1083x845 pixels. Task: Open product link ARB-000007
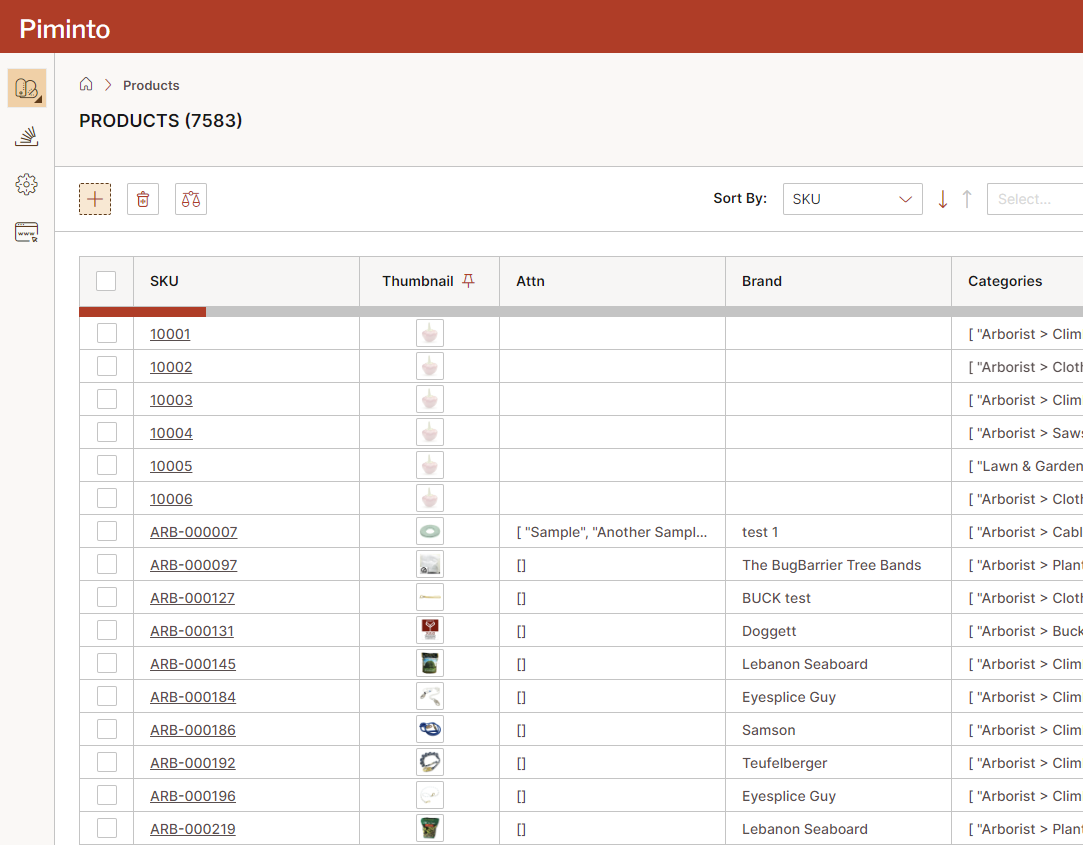pyautogui.click(x=194, y=532)
